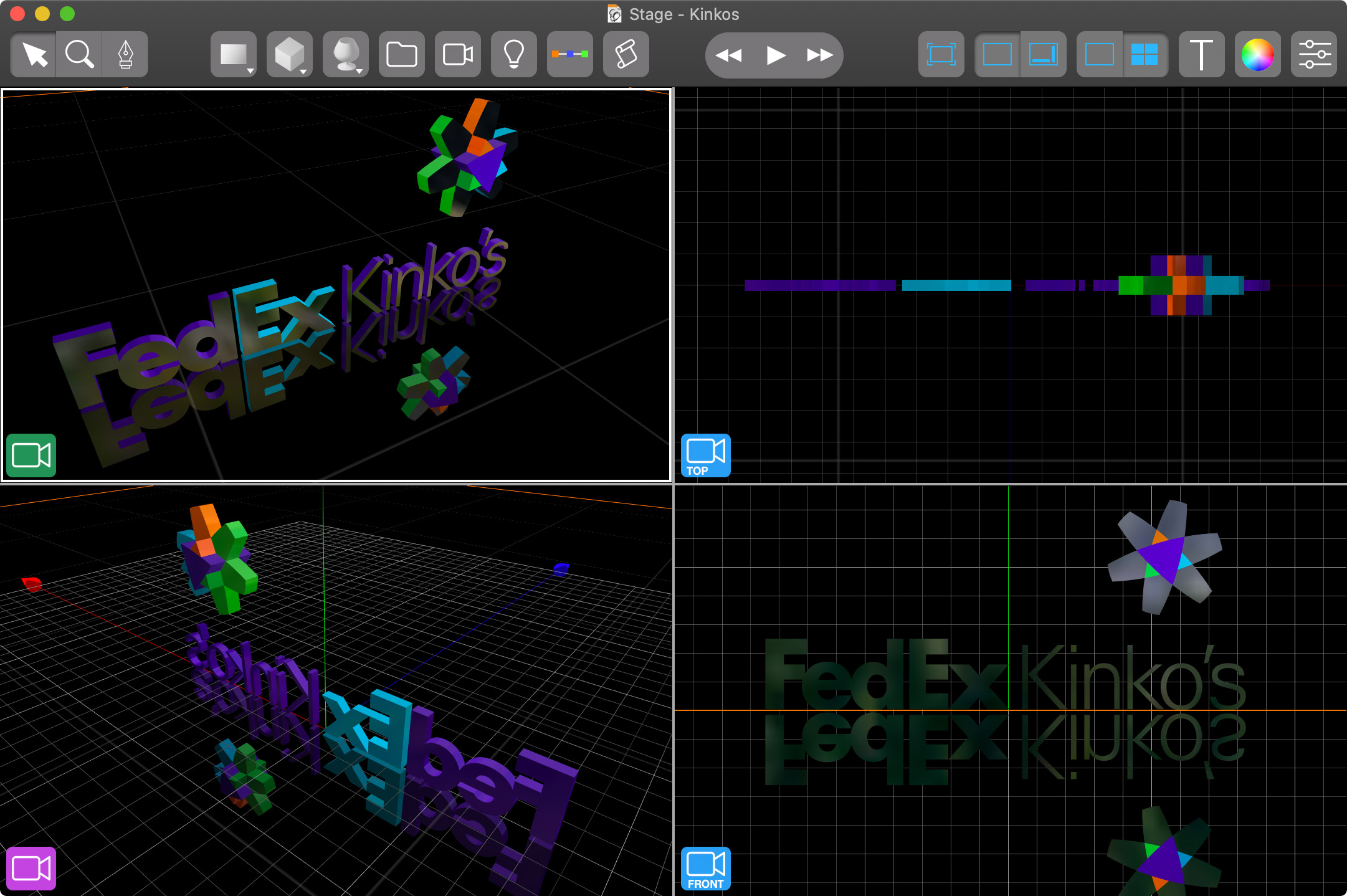Add a light bulb object
This screenshot has width=1347, height=896.
pos(514,55)
